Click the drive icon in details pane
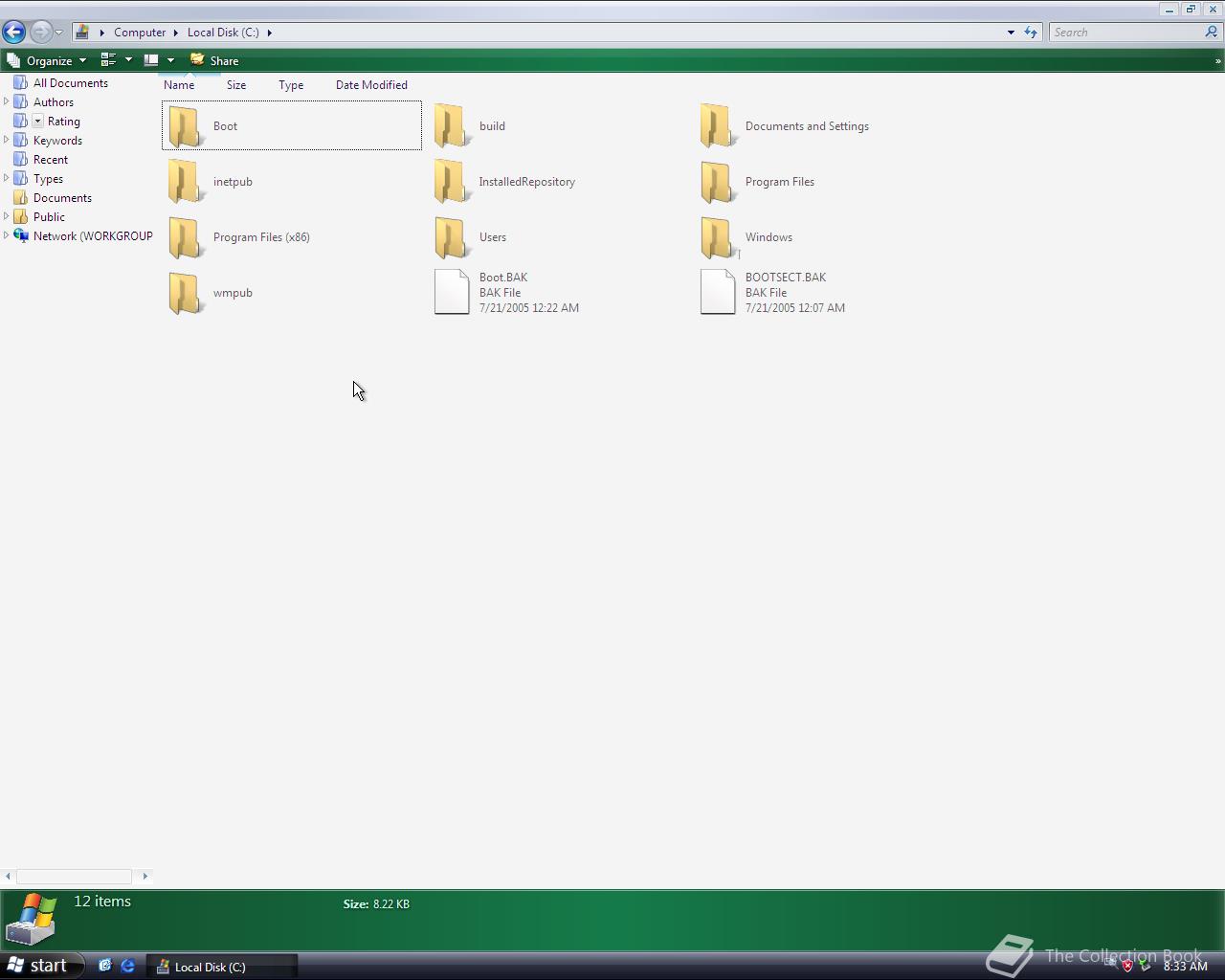Viewport: 1225px width, 980px height. tap(32, 919)
